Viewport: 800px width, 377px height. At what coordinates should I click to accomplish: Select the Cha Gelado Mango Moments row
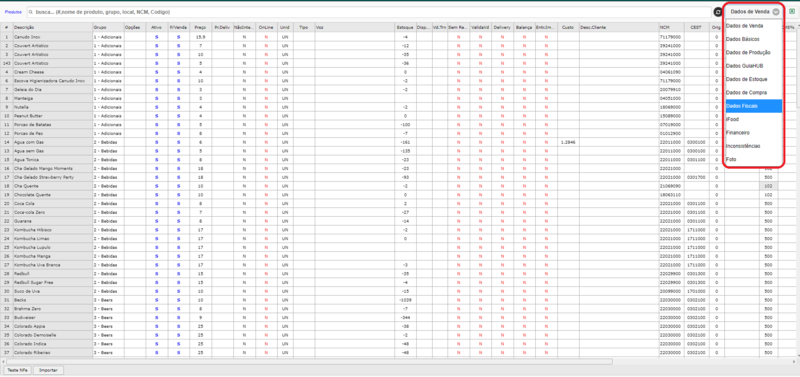[x=53, y=168]
